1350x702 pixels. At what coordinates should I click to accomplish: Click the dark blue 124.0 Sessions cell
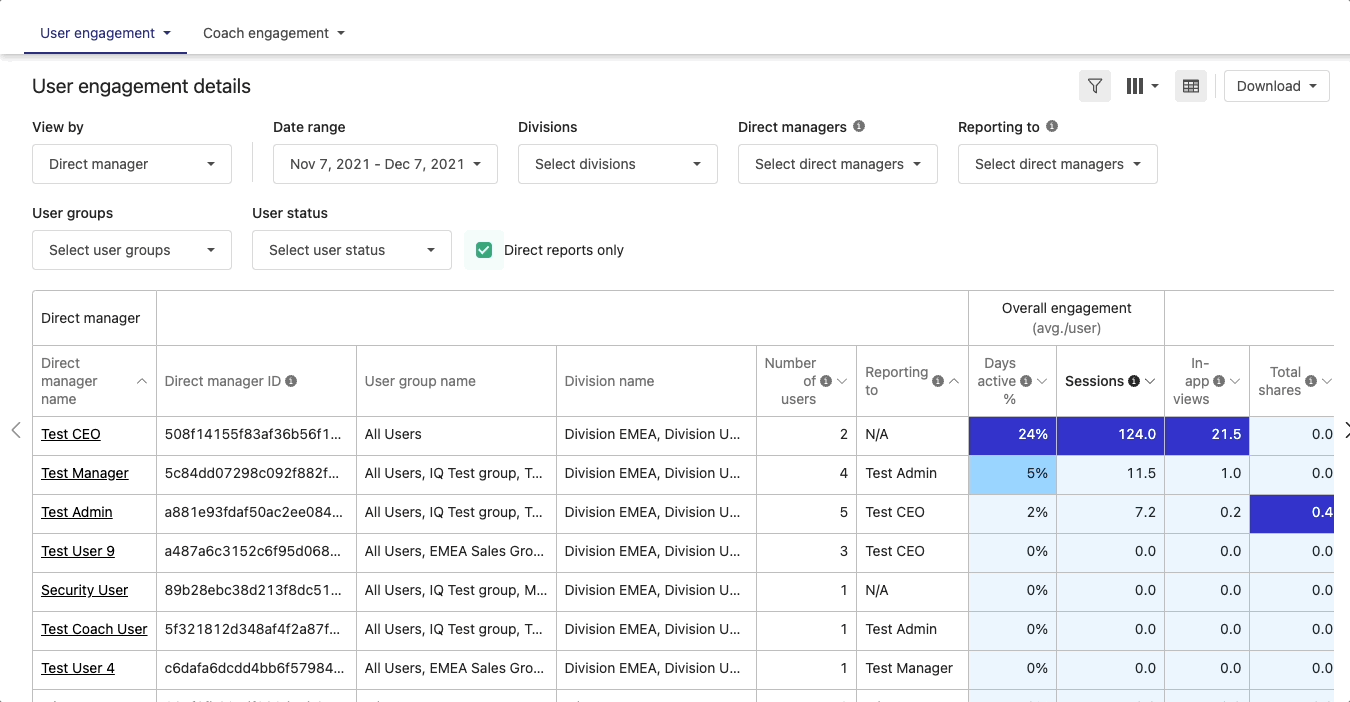tap(1110, 434)
